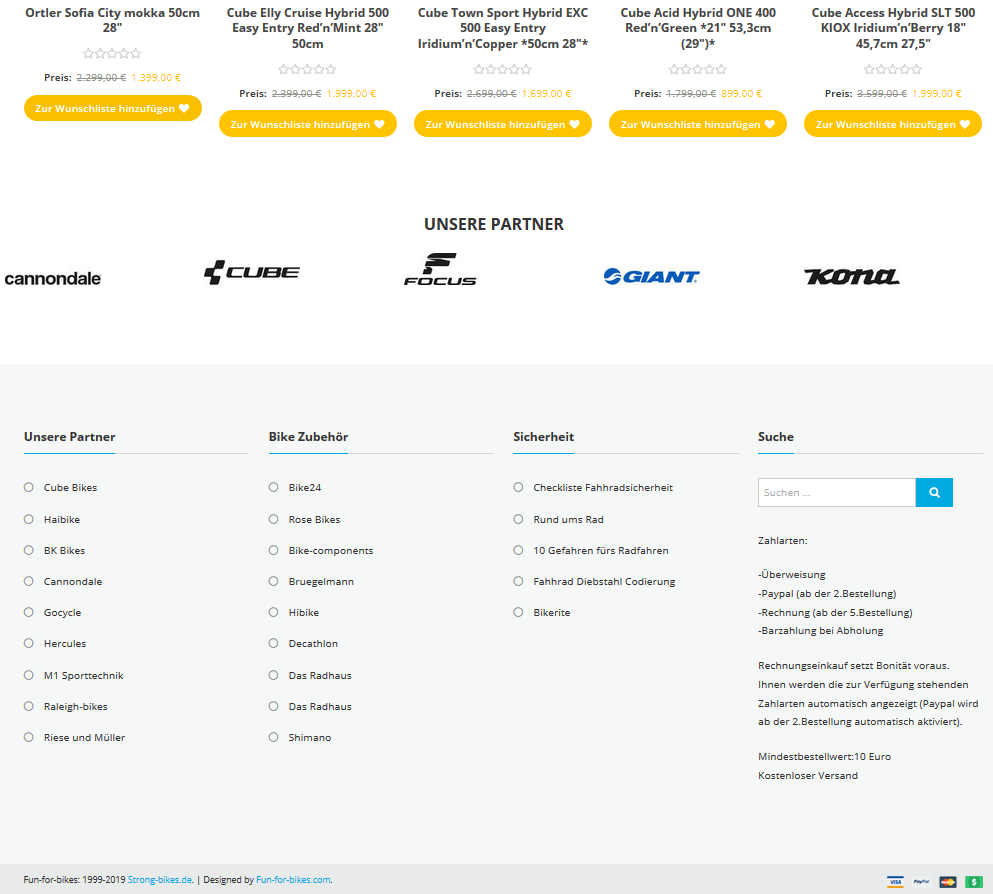993x894 pixels.
Task: Rate Cube Acid Hybrid ONE with stars
Action: pyautogui.click(x=697, y=70)
